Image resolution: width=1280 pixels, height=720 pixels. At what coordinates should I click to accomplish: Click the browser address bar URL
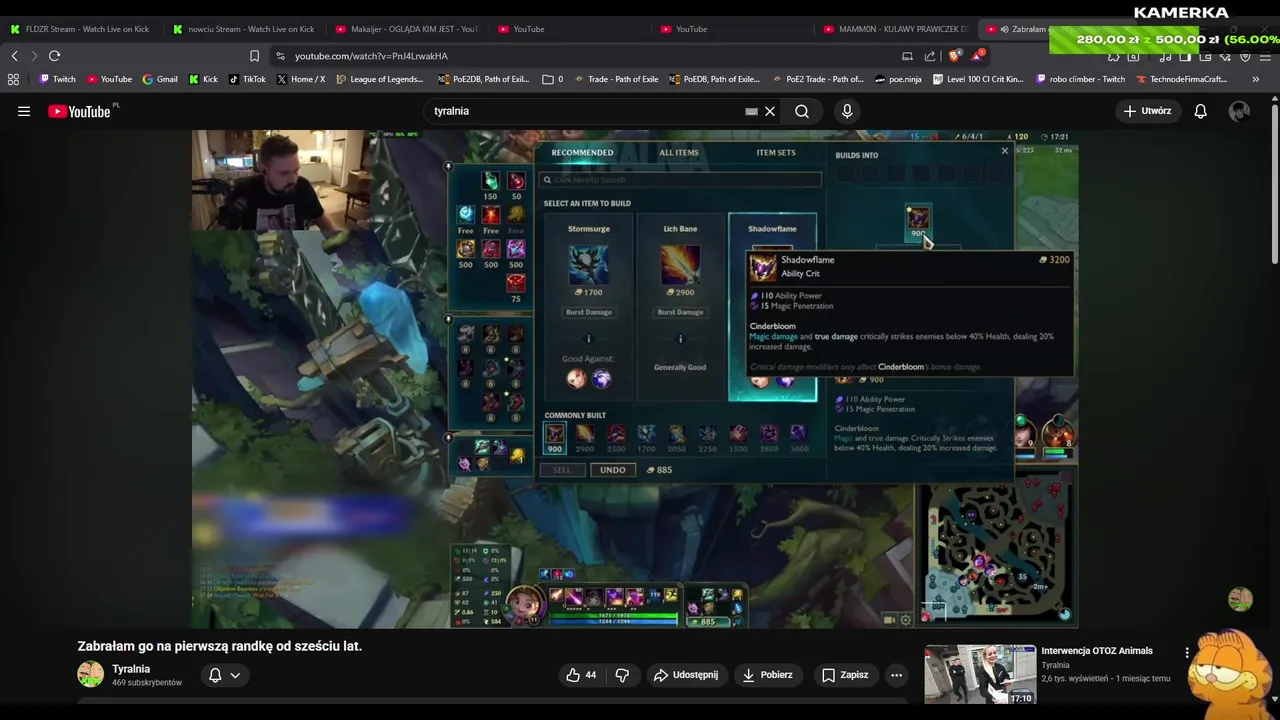(x=371, y=56)
